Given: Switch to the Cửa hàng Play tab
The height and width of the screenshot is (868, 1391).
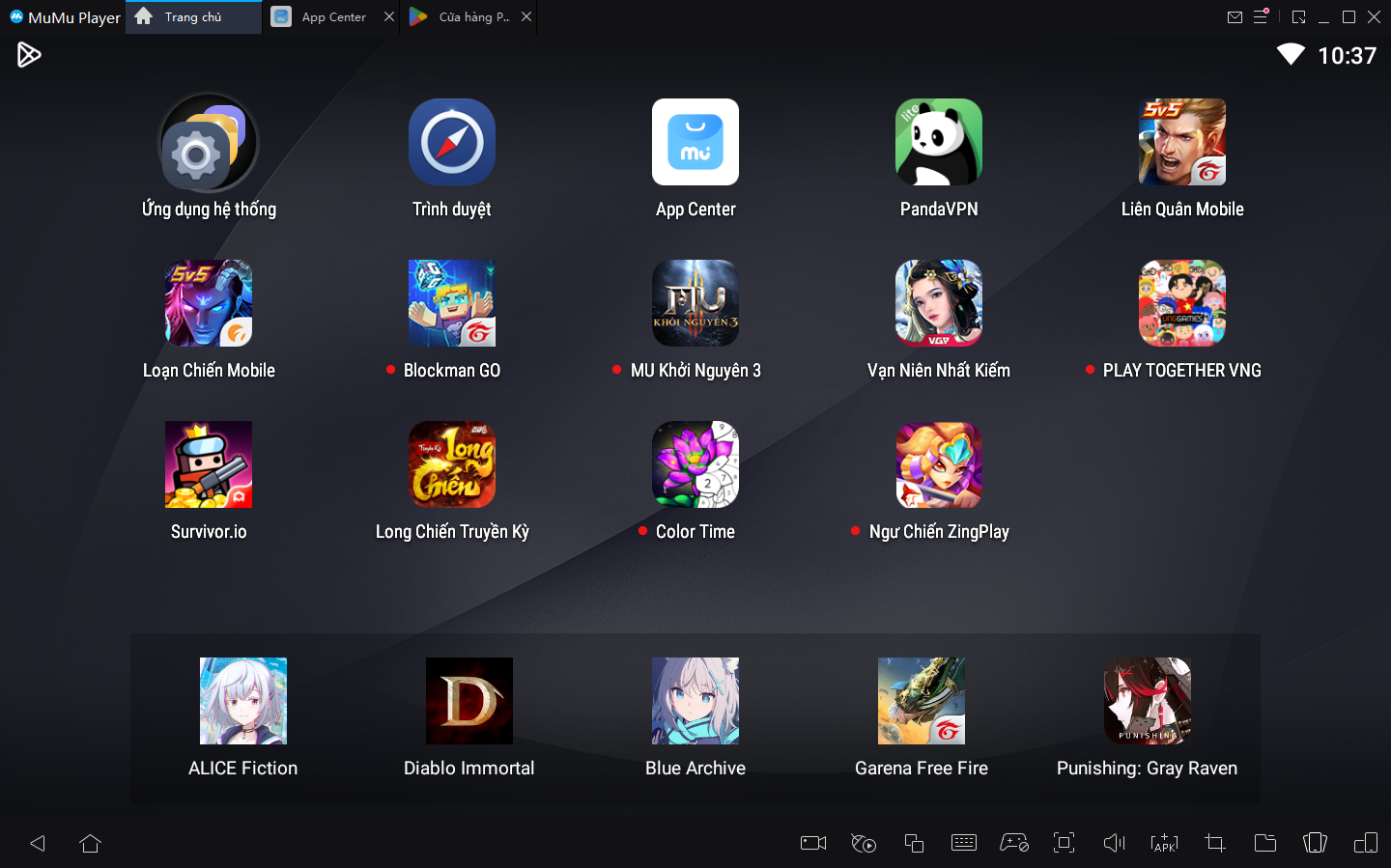Looking at the screenshot, I should point(464,16).
